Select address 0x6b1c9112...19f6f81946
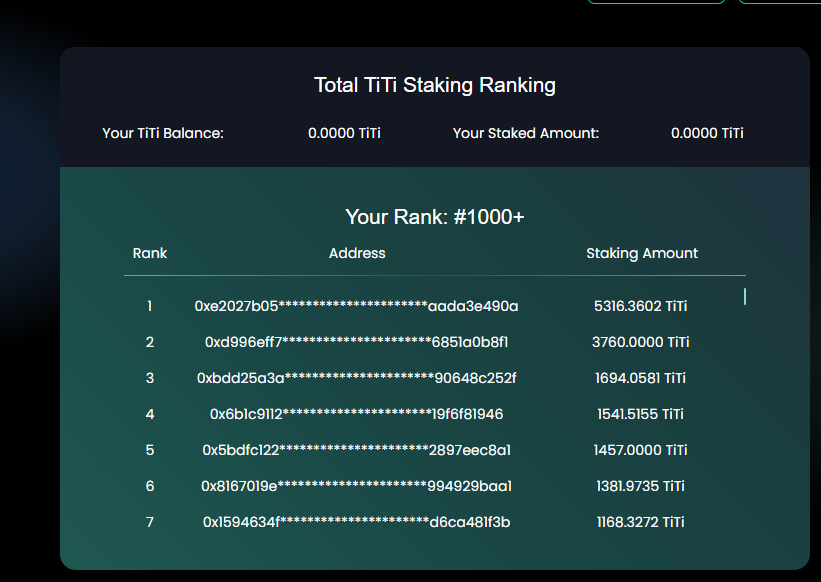 coord(357,415)
